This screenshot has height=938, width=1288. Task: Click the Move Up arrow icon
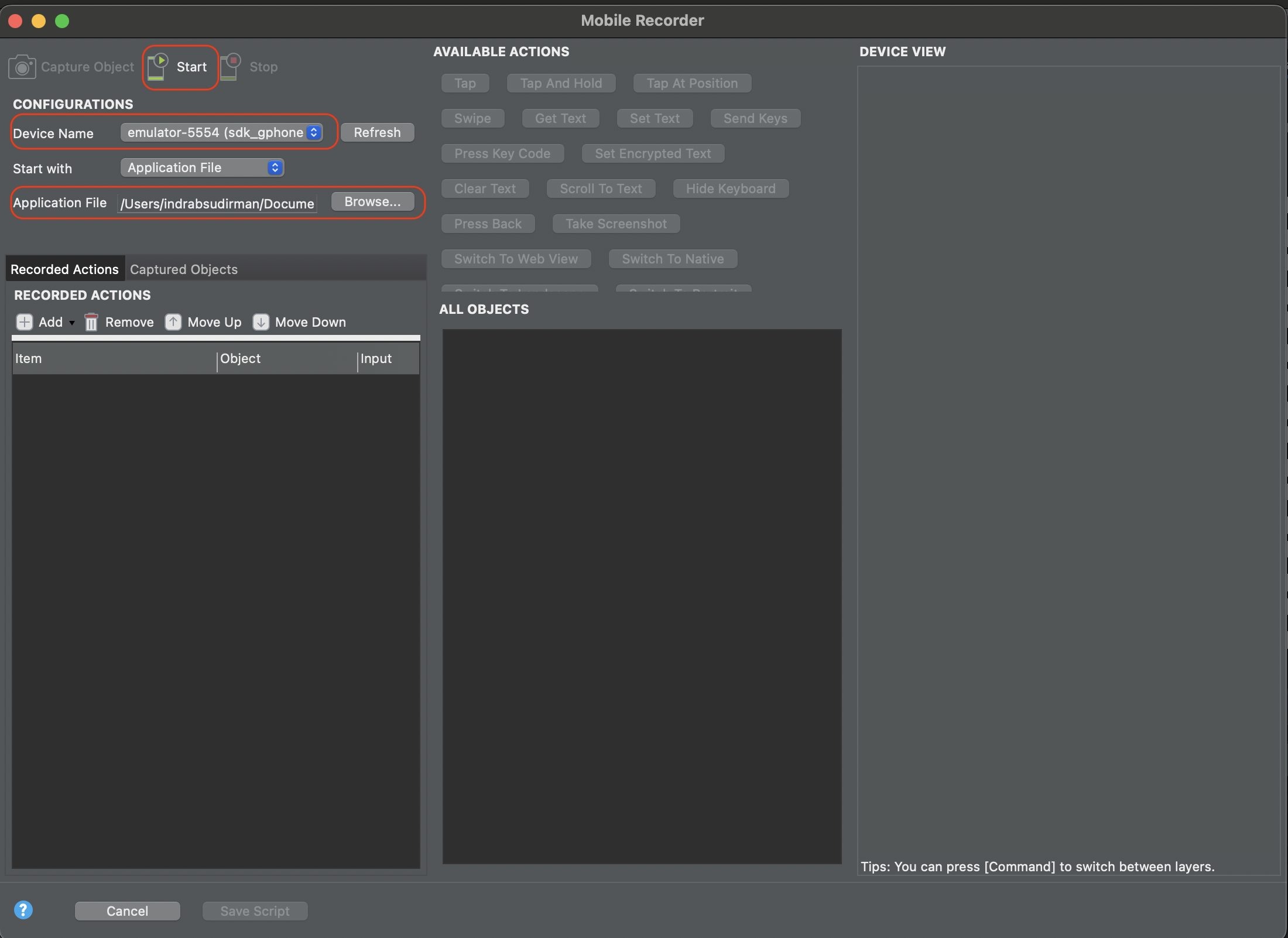tap(173, 322)
